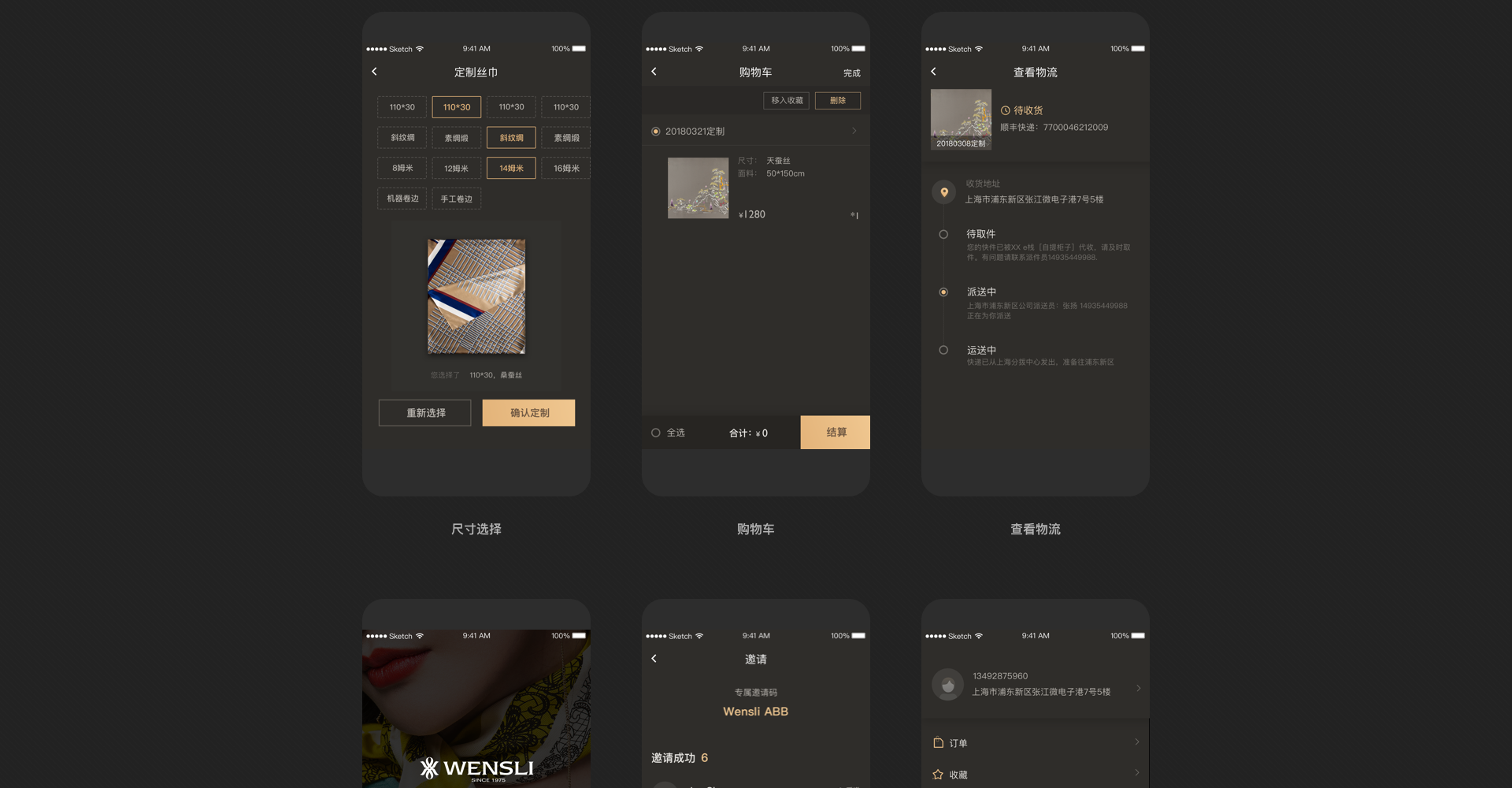Click the cart product thumbnail

699,188
